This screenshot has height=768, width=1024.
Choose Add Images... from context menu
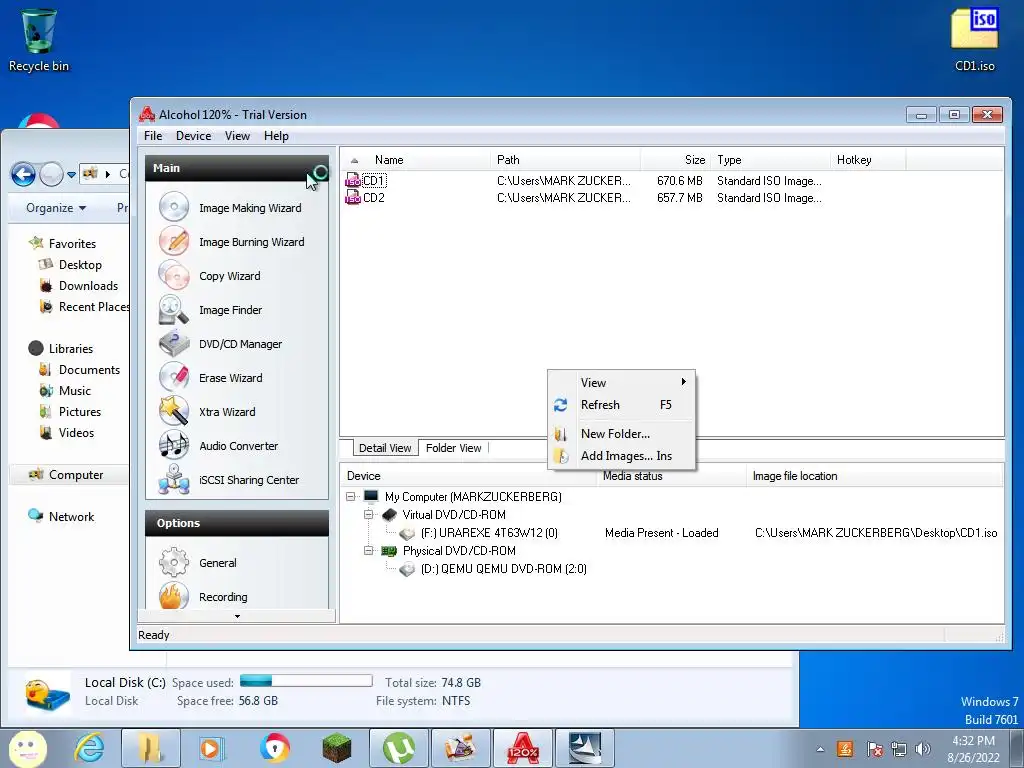[x=622, y=456]
